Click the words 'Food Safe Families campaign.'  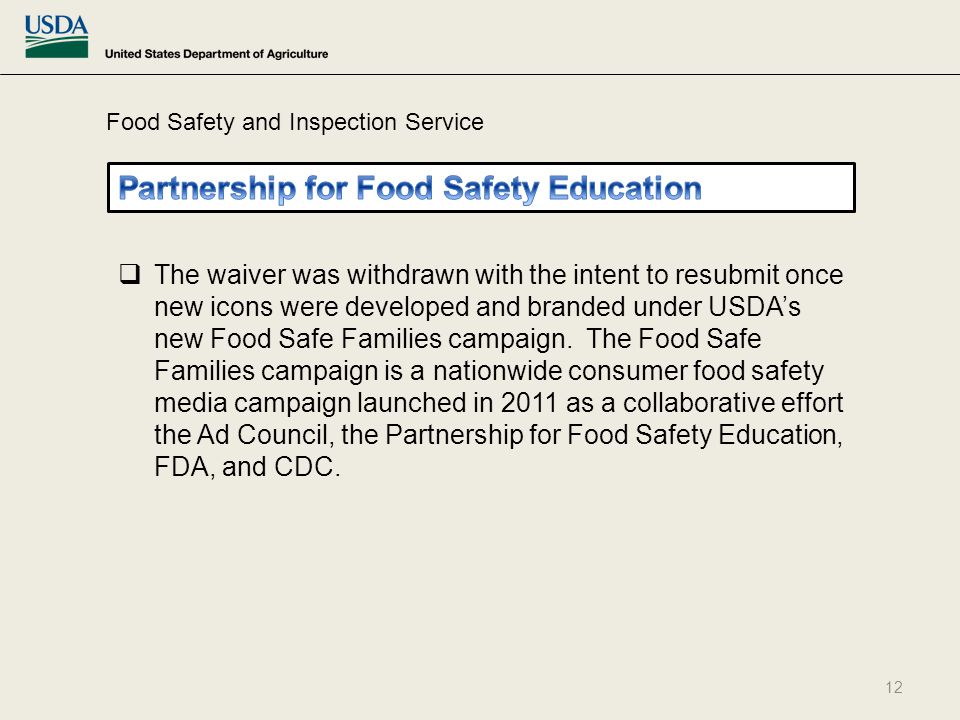(391, 339)
